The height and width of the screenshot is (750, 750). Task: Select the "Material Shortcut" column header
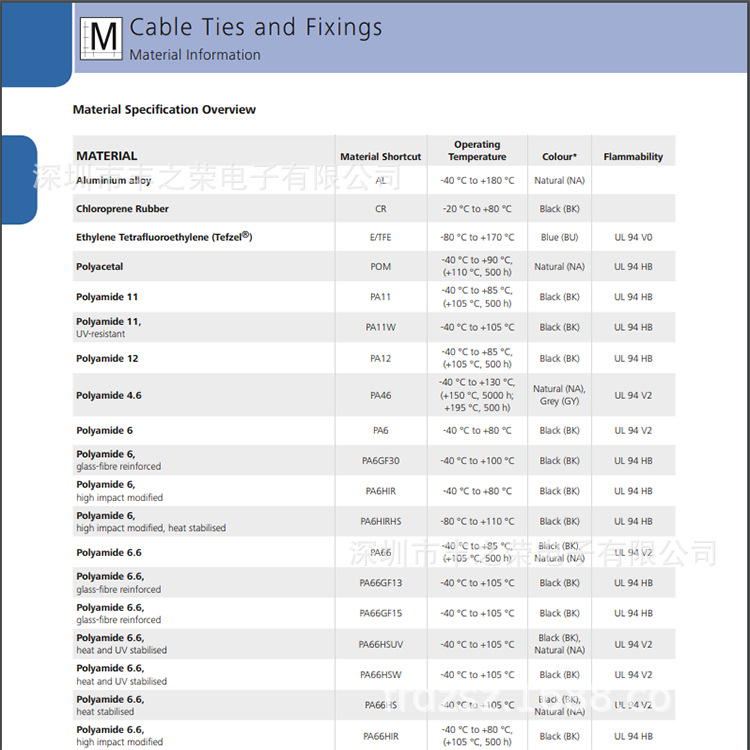click(x=380, y=157)
